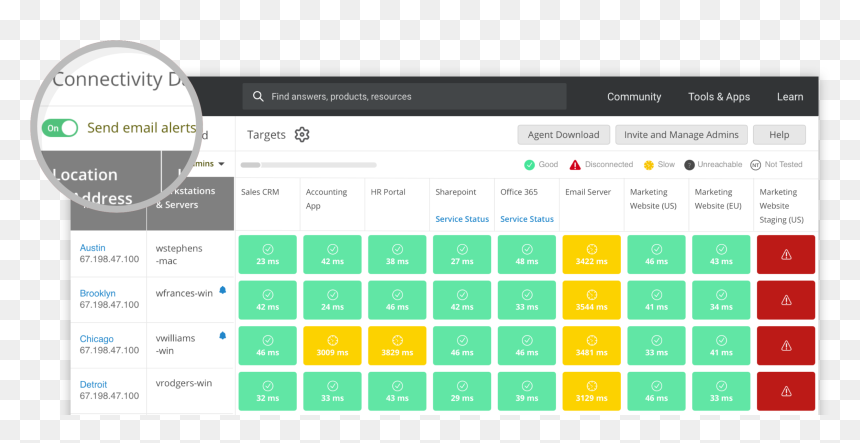Click the search magnifier icon

[258, 96]
